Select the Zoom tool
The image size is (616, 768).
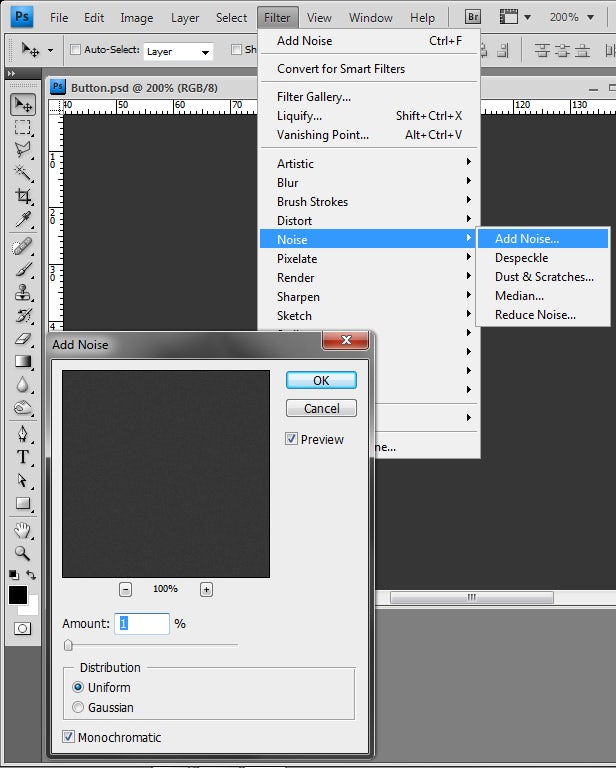coord(23,553)
